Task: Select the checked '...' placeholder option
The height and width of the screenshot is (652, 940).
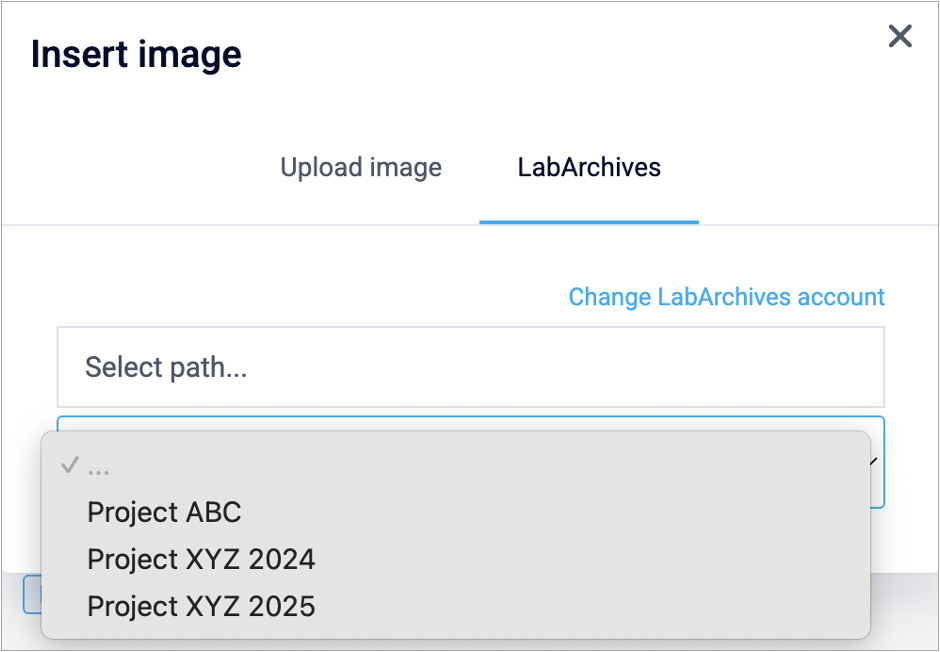Action: [99, 467]
